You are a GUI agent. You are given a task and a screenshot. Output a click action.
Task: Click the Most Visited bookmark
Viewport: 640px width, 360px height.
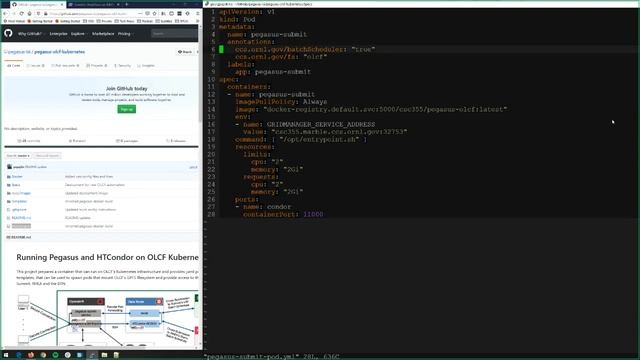tap(14, 21)
